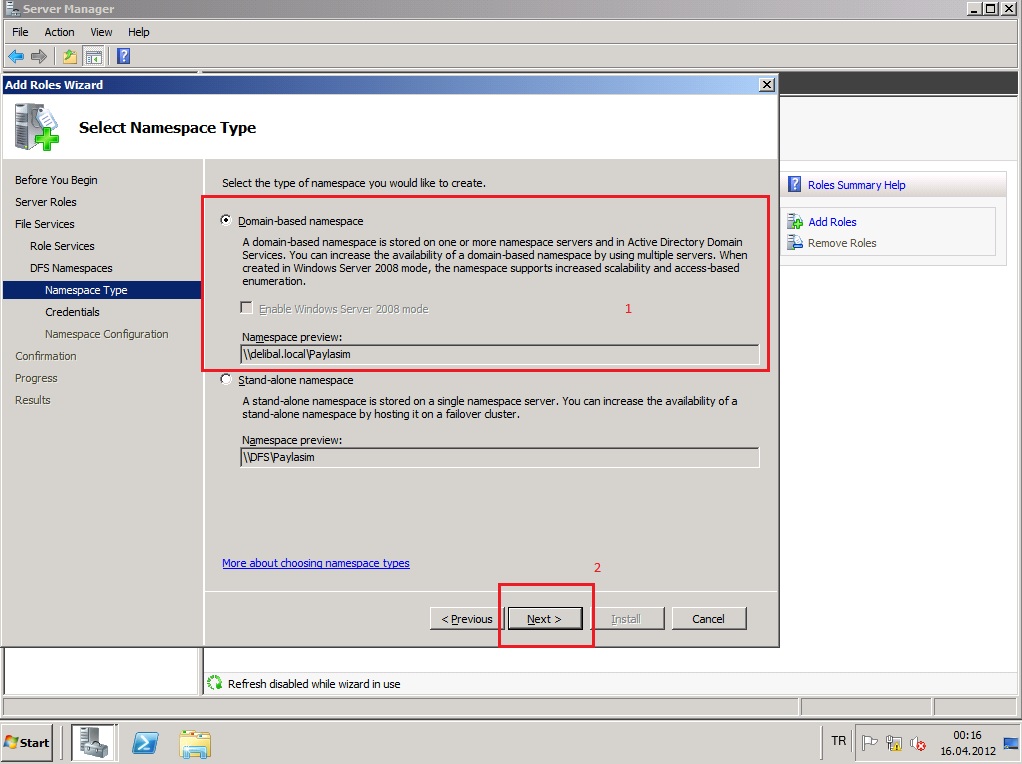Toggle Enable Windows Server 2008 mode checkbox
1022x764 pixels.
247,309
